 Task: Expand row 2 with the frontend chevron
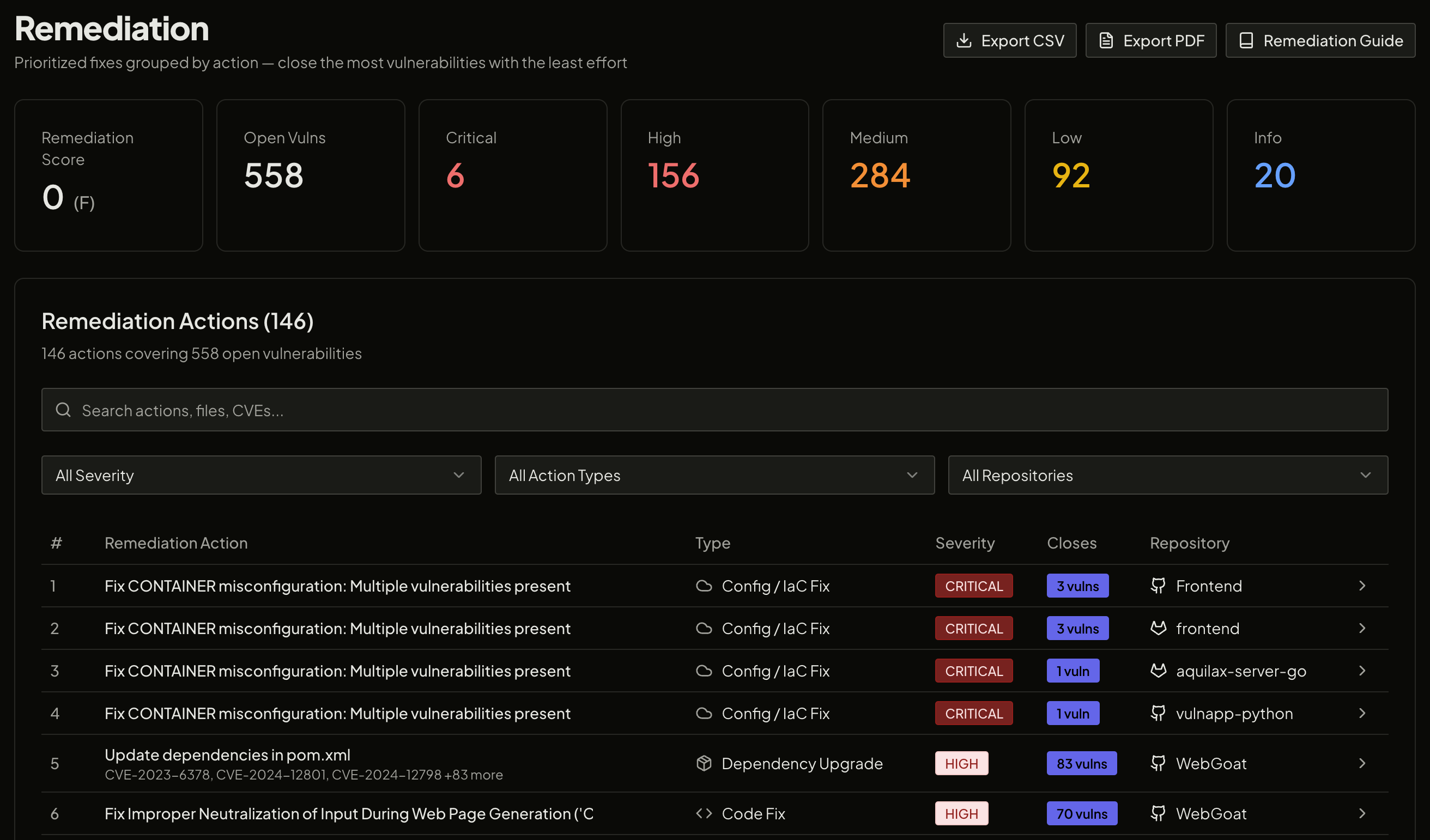point(1362,628)
